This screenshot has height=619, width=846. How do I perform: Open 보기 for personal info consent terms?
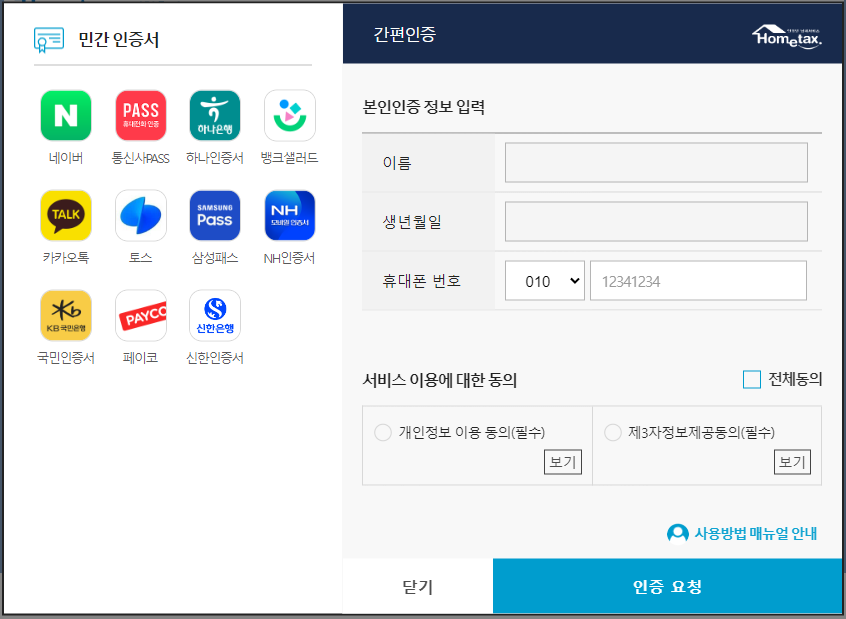point(562,462)
